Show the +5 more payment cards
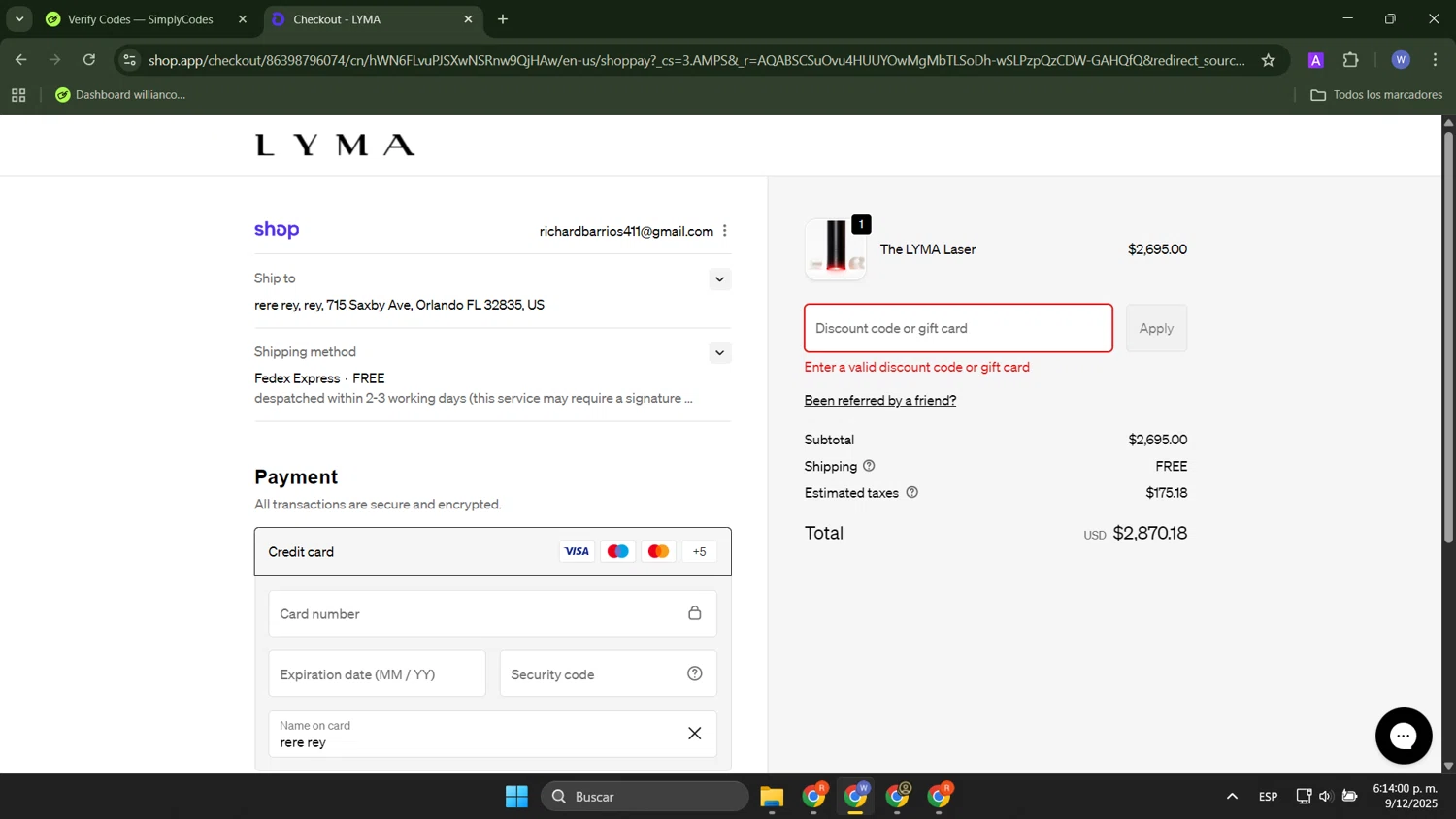The width and height of the screenshot is (1456, 819). pos(700,552)
